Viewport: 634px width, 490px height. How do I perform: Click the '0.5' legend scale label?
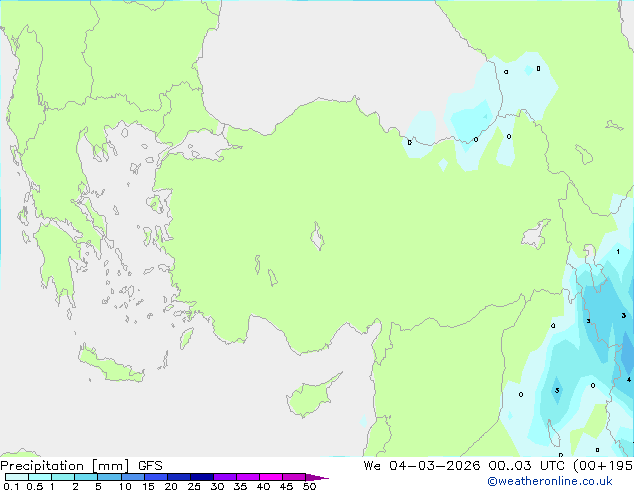(35, 486)
